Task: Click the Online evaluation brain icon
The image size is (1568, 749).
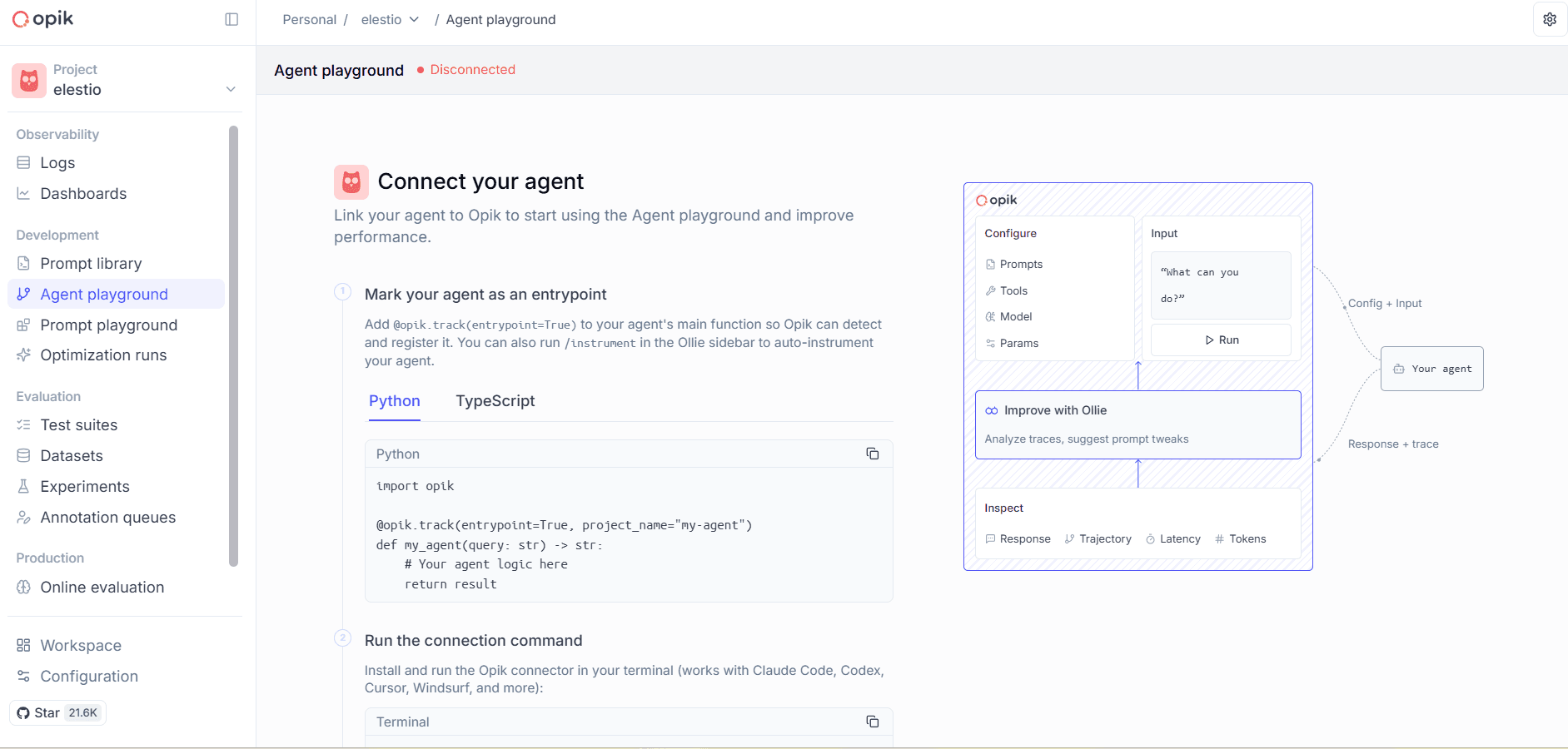Action: 23,588
